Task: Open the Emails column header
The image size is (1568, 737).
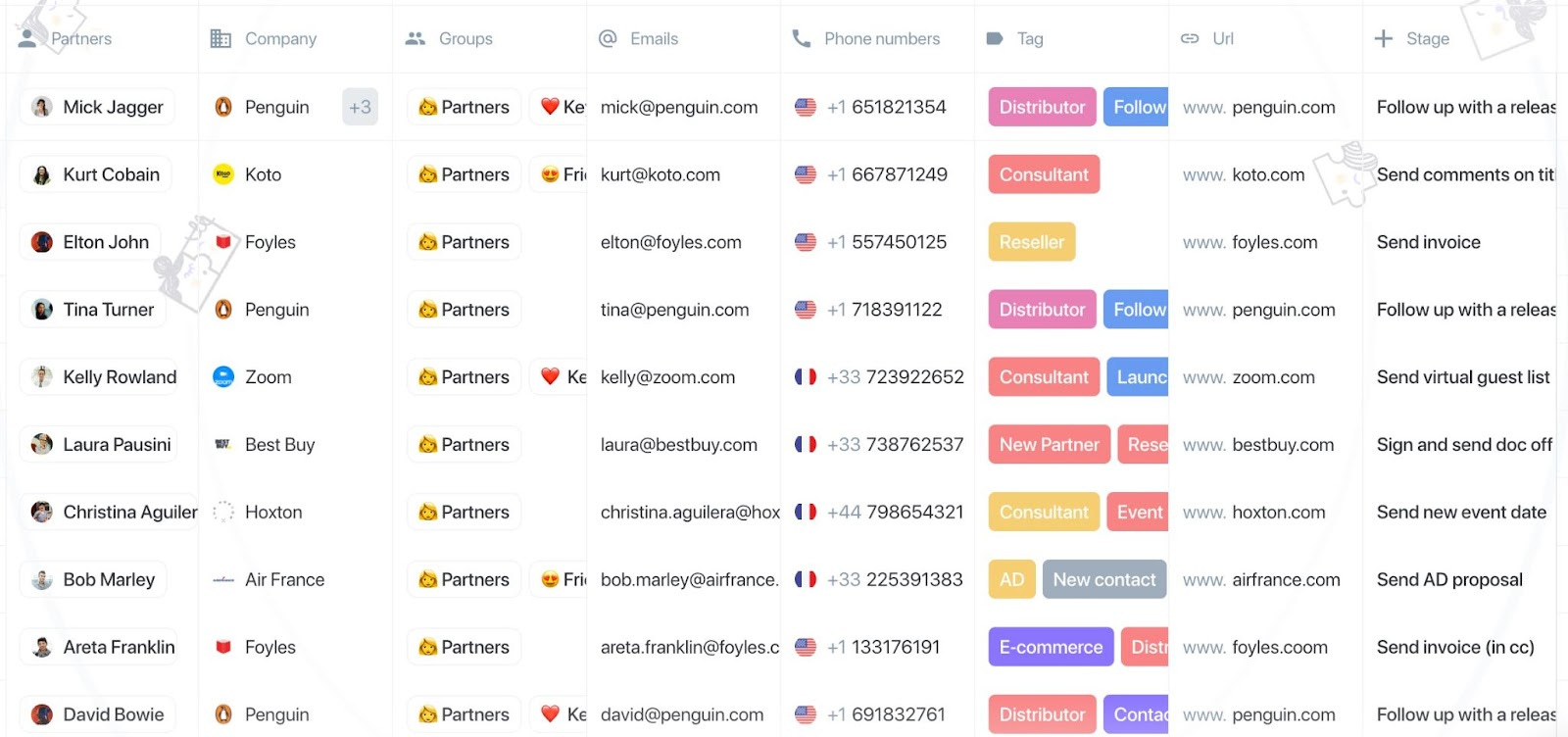Action: click(x=654, y=39)
